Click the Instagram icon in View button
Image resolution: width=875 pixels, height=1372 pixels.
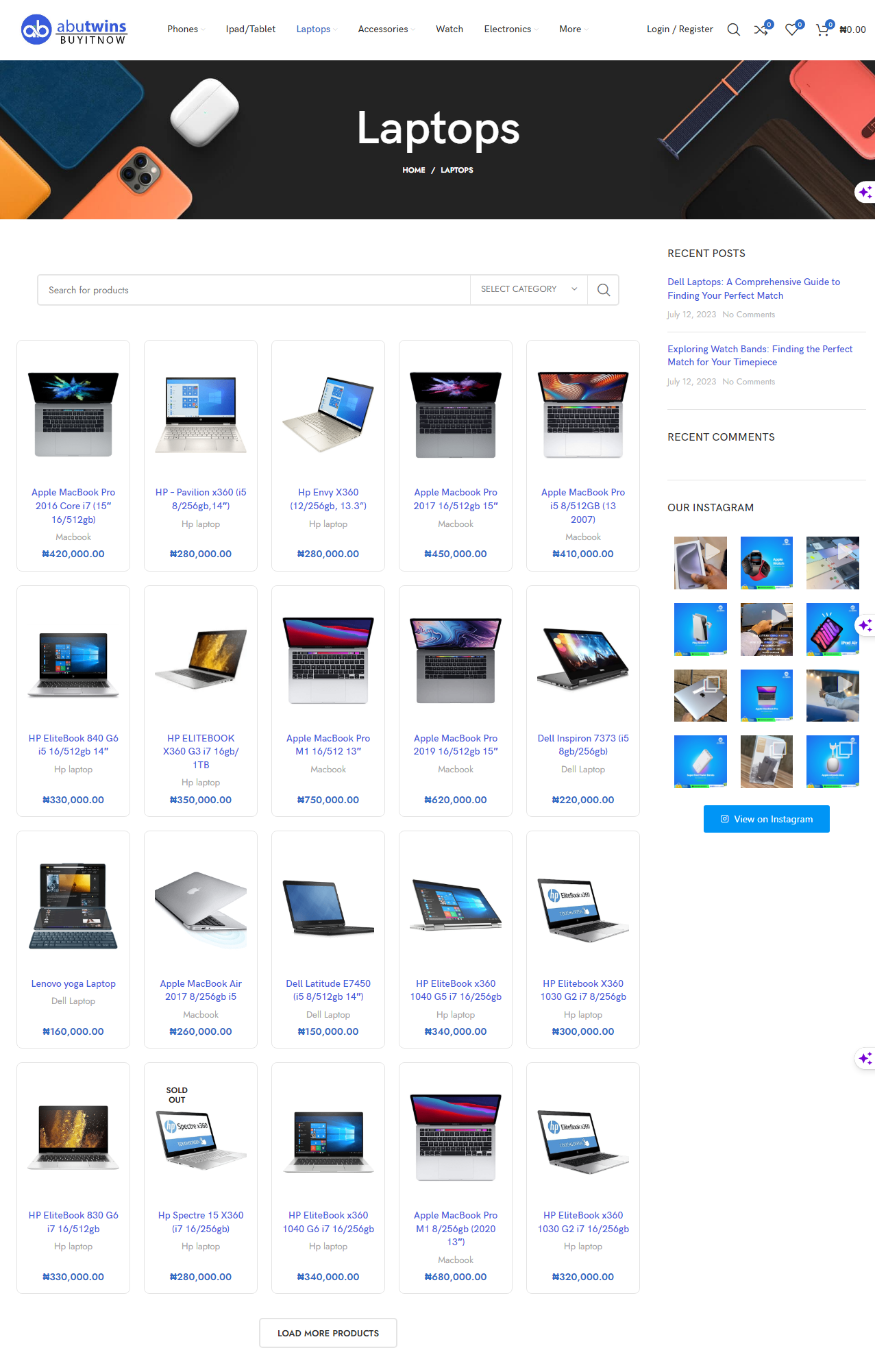pyautogui.click(x=724, y=819)
